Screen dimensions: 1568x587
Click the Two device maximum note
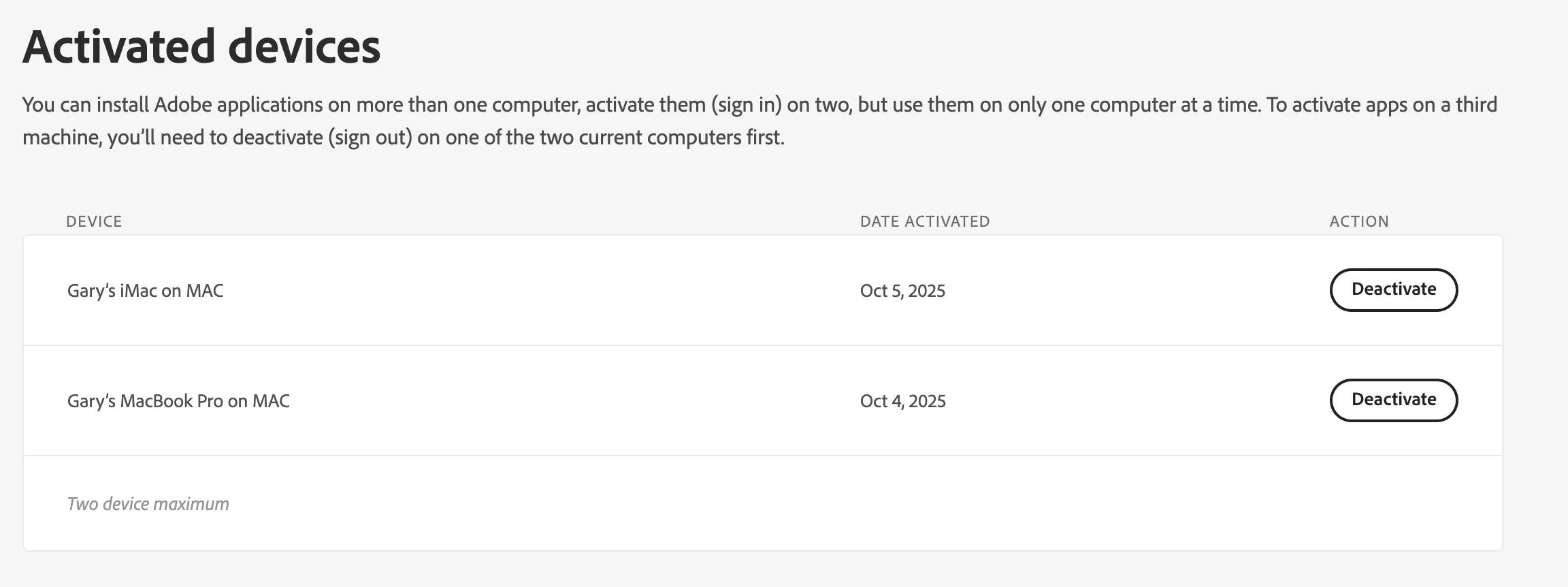point(148,504)
